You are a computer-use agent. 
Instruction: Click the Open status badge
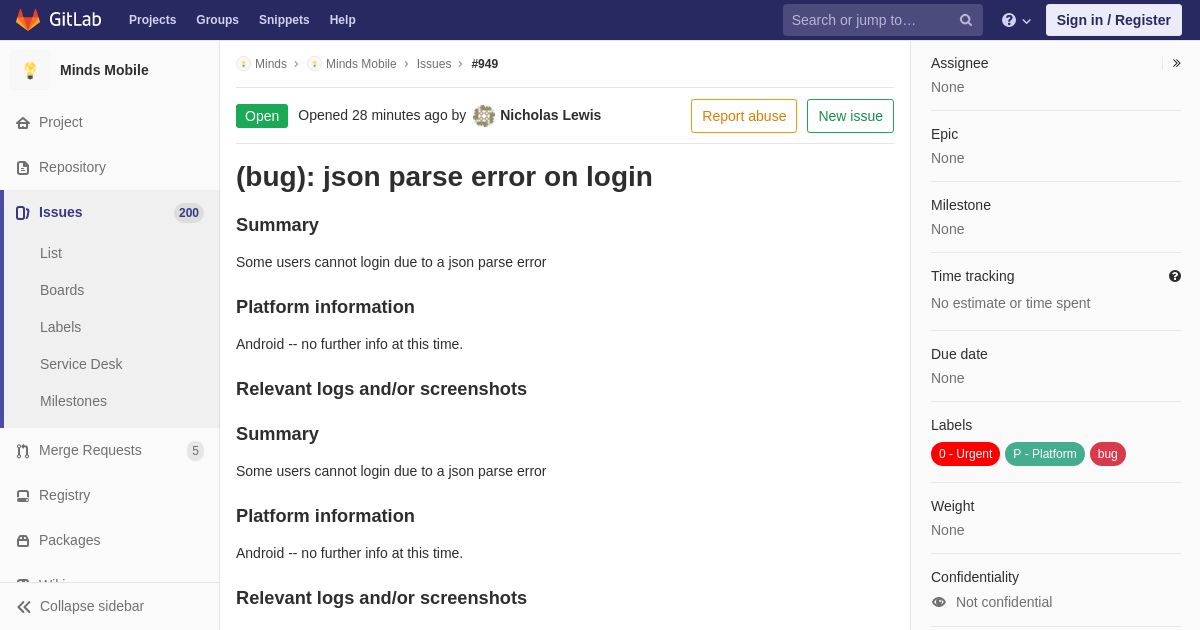coord(262,116)
